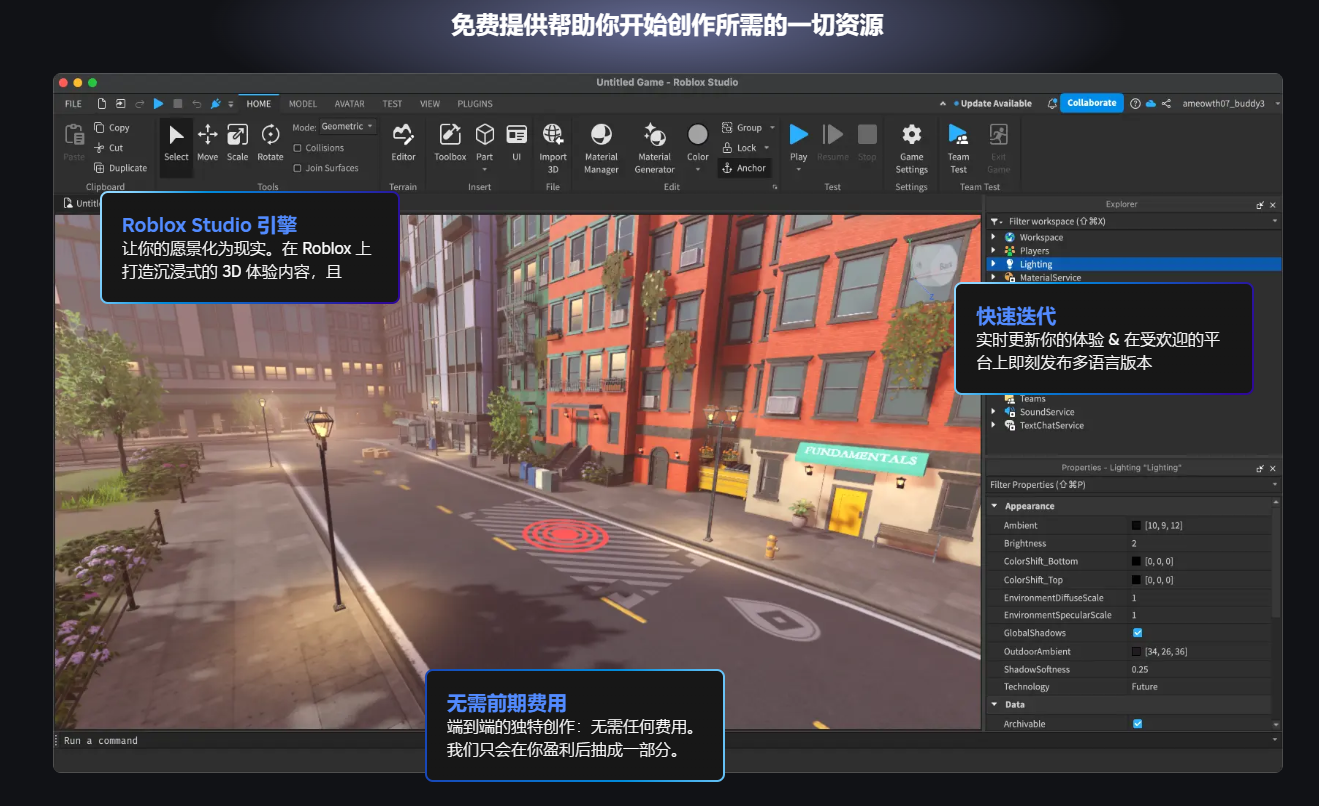
Task: Switch to the VIEW tab
Action: pyautogui.click(x=430, y=103)
